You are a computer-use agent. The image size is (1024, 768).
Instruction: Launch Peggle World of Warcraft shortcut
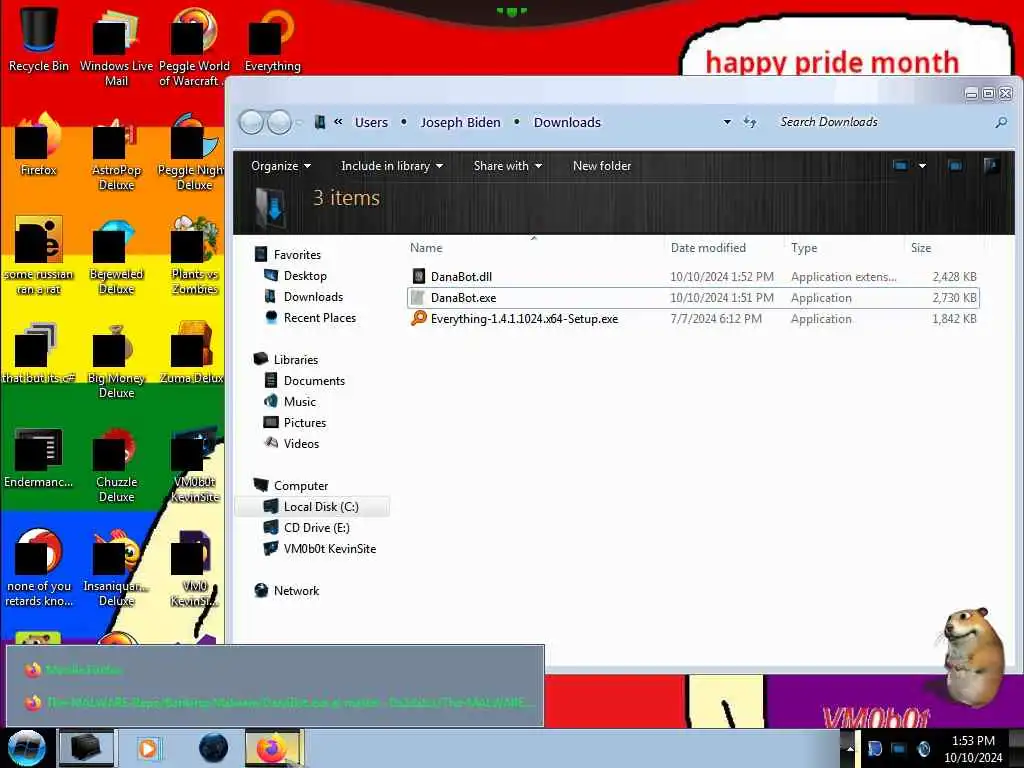pos(194,46)
